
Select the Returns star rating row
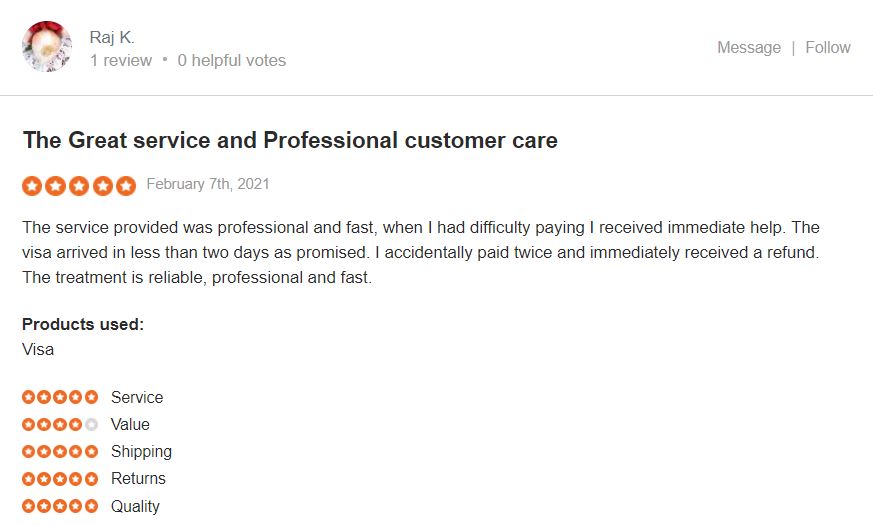click(x=94, y=479)
